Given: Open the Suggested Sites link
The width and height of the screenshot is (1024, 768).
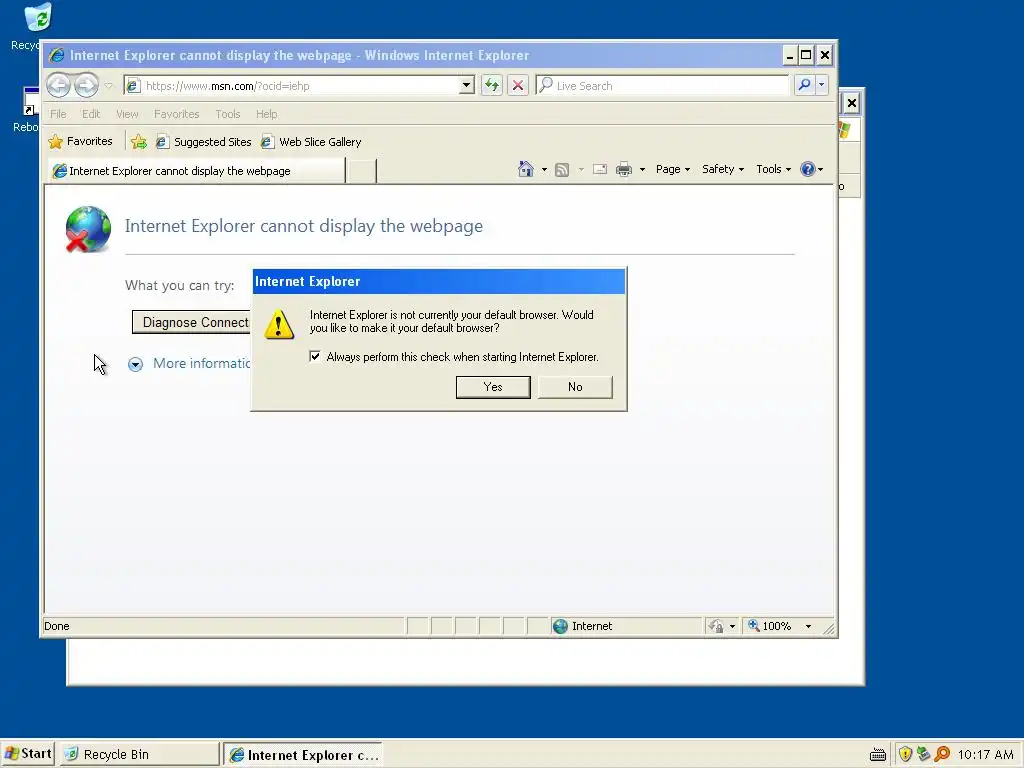Looking at the screenshot, I should click(204, 142).
